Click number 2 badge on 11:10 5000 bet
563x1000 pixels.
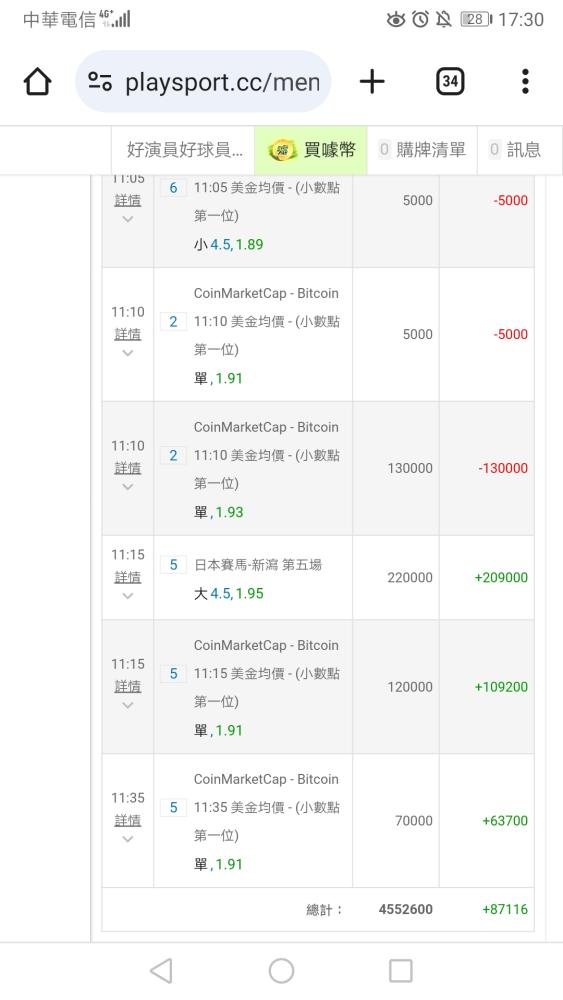click(173, 321)
